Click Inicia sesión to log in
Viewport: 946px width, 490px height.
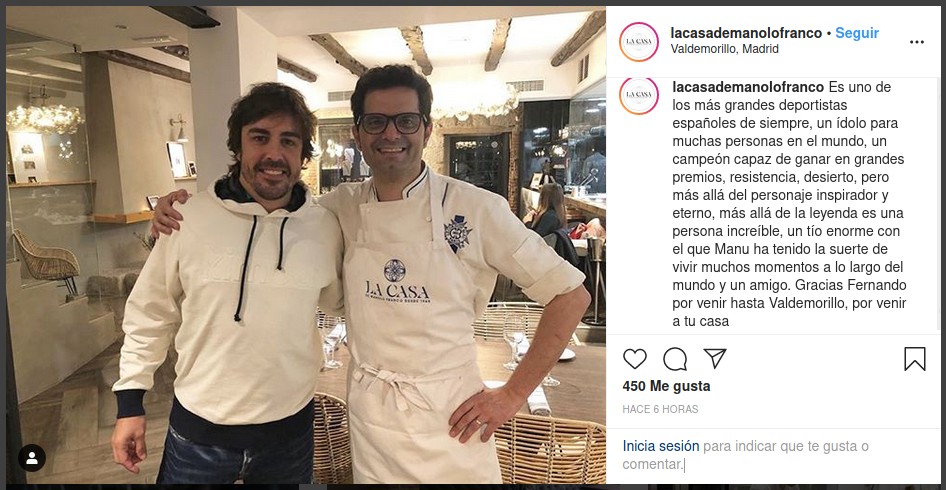coord(661,447)
